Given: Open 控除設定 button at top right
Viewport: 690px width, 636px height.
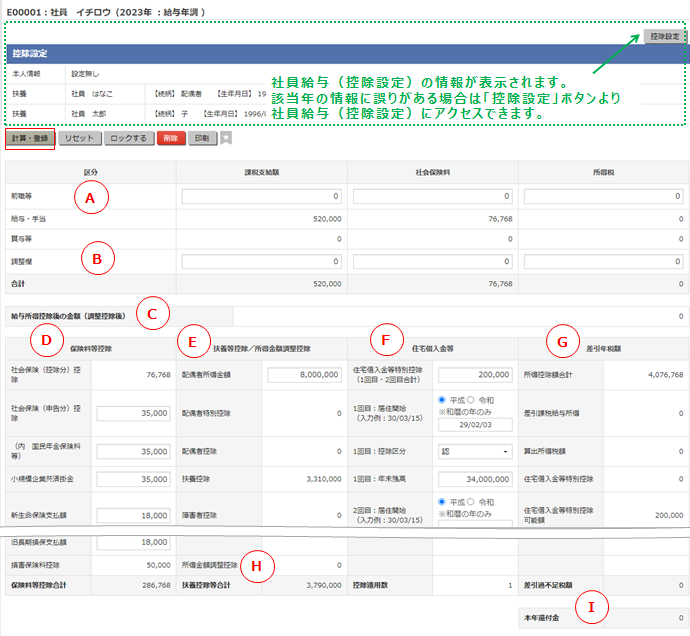Looking at the screenshot, I should coord(664,36).
